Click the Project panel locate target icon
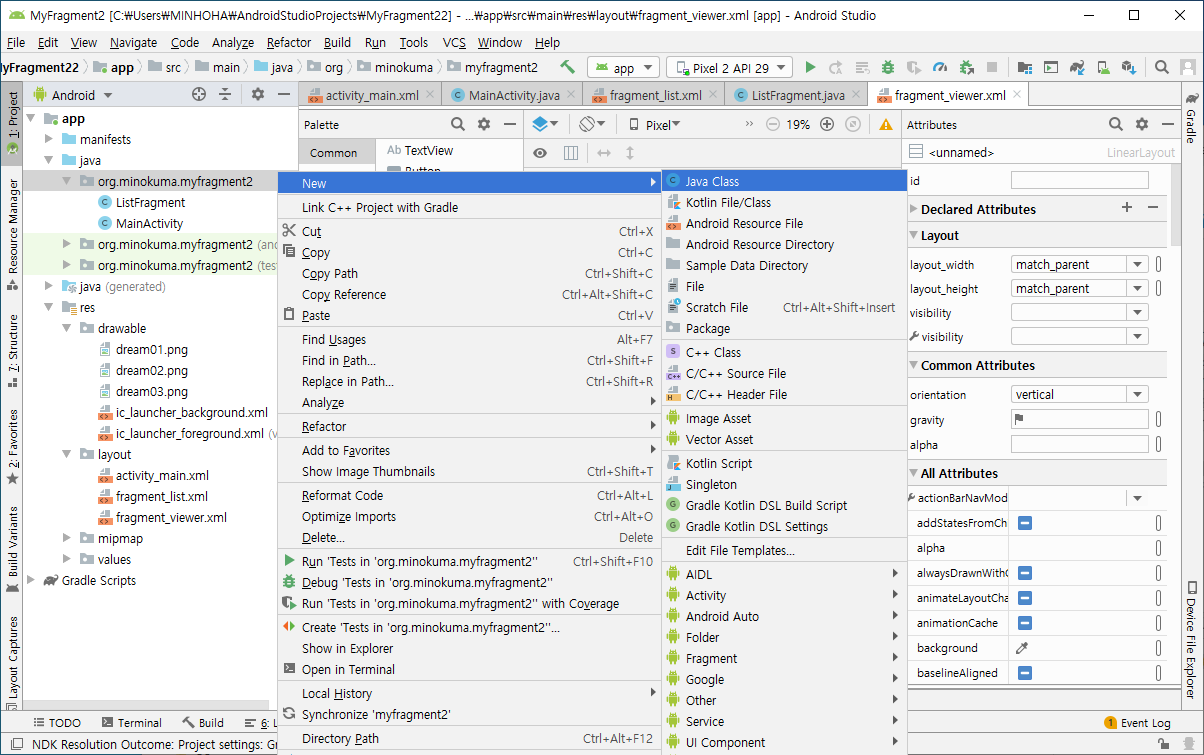Image resolution: width=1204 pixels, height=755 pixels. [199, 95]
